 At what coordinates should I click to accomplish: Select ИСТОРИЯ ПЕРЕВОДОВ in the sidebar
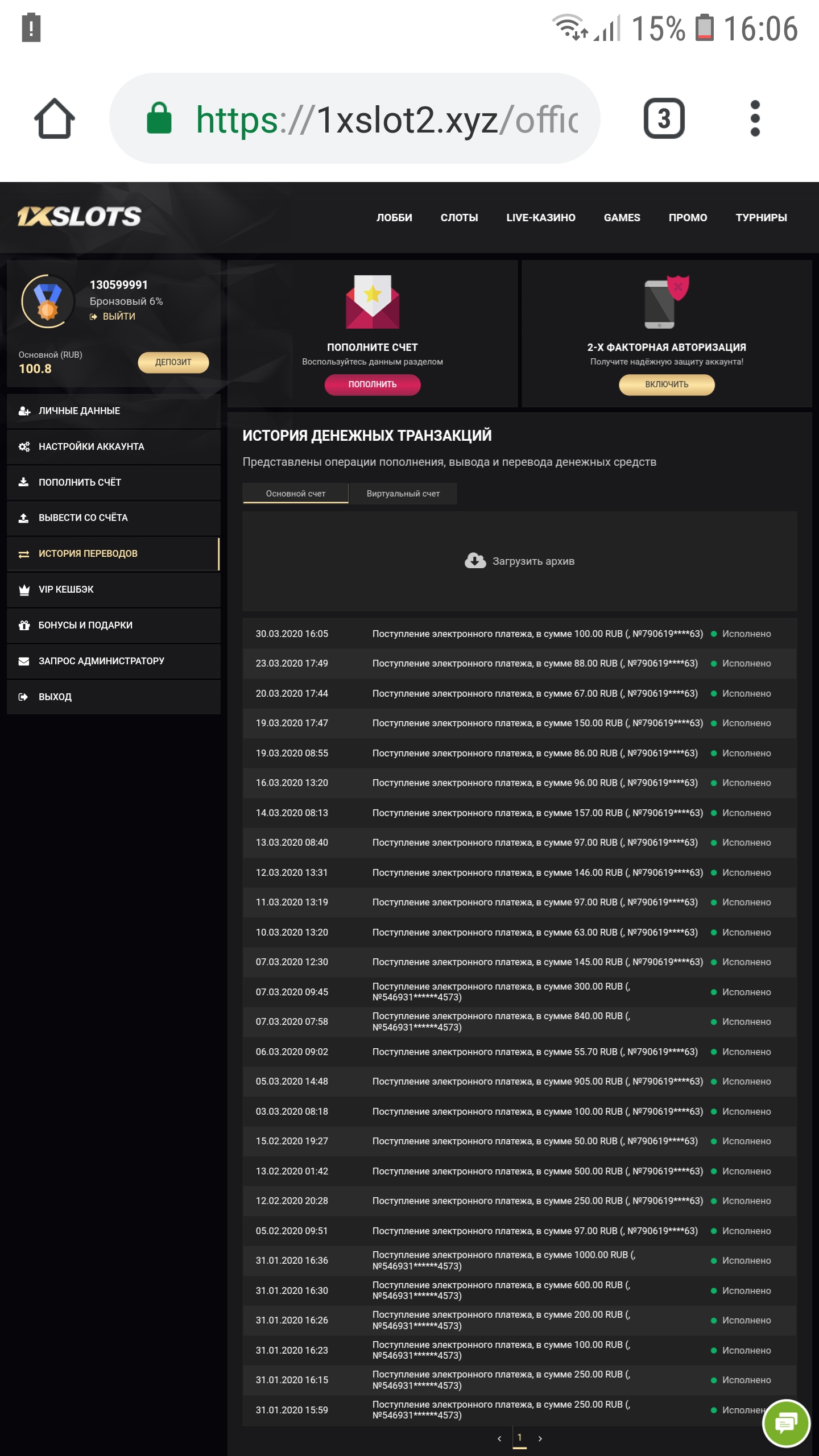pyautogui.click(x=114, y=554)
